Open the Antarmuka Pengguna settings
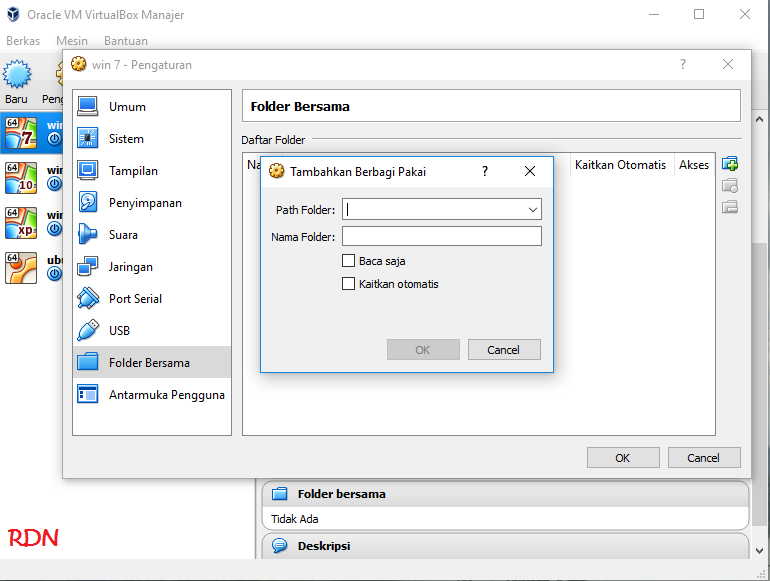The image size is (770, 581). 152,394
